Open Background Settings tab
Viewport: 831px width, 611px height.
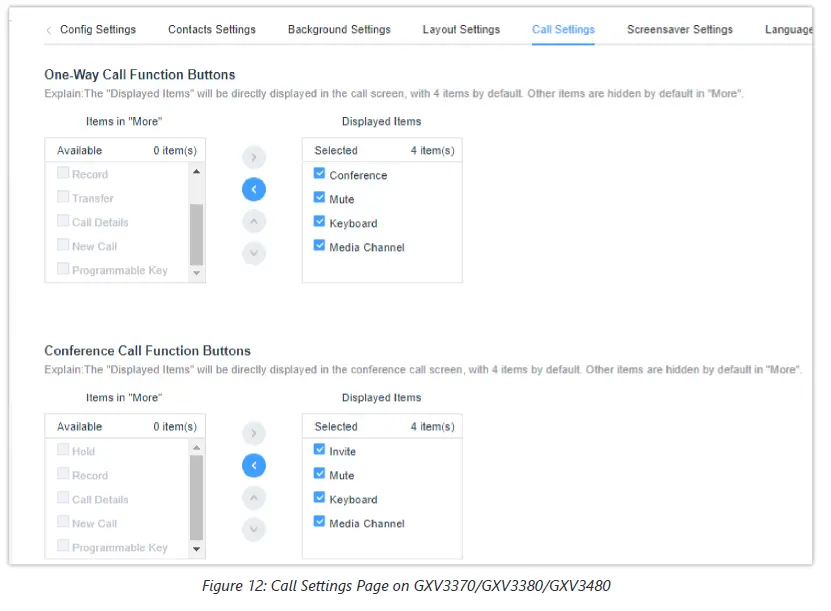[x=339, y=30]
